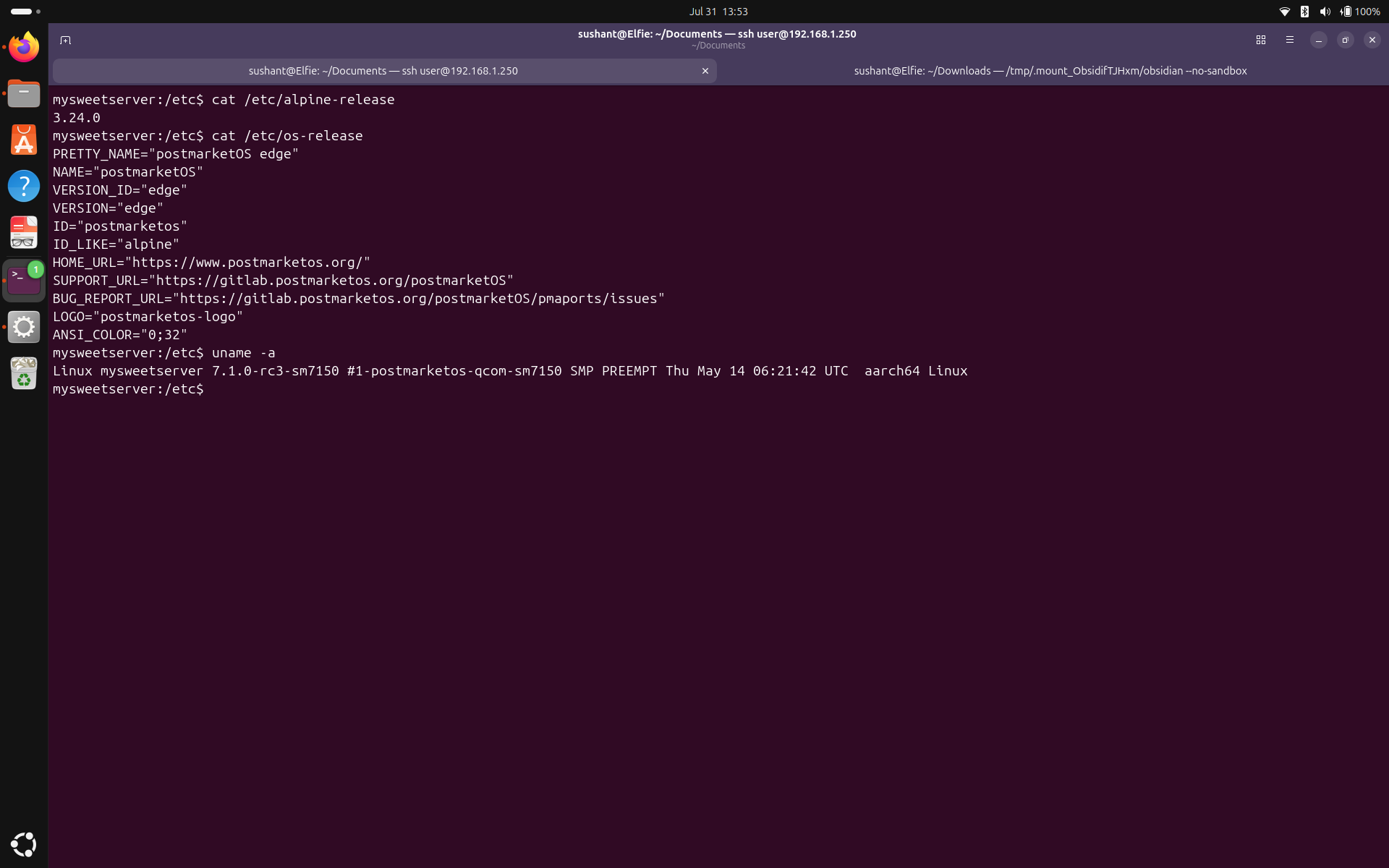This screenshot has width=1389, height=868.
Task: Open the terminal hamburger menu
Action: tap(1290, 41)
